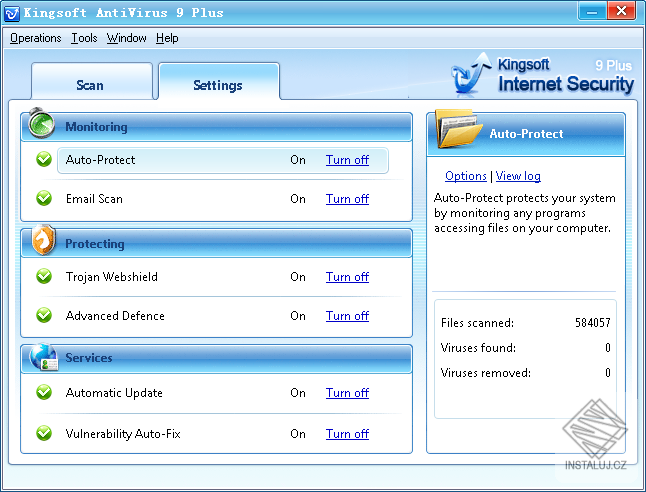Turn off Auto-Protect monitoring

(x=347, y=160)
